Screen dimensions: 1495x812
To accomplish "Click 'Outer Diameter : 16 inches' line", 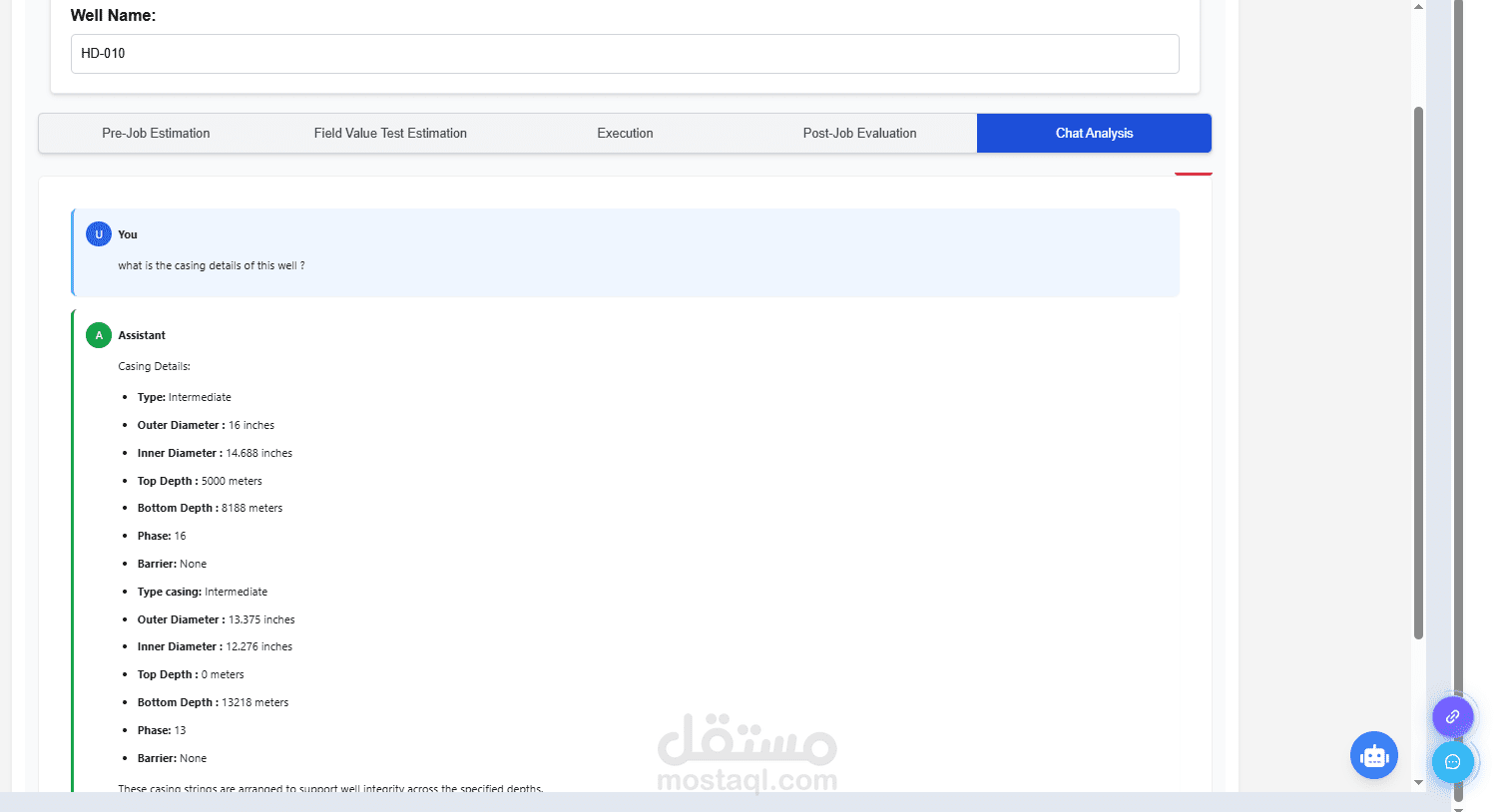I will 206,425.
